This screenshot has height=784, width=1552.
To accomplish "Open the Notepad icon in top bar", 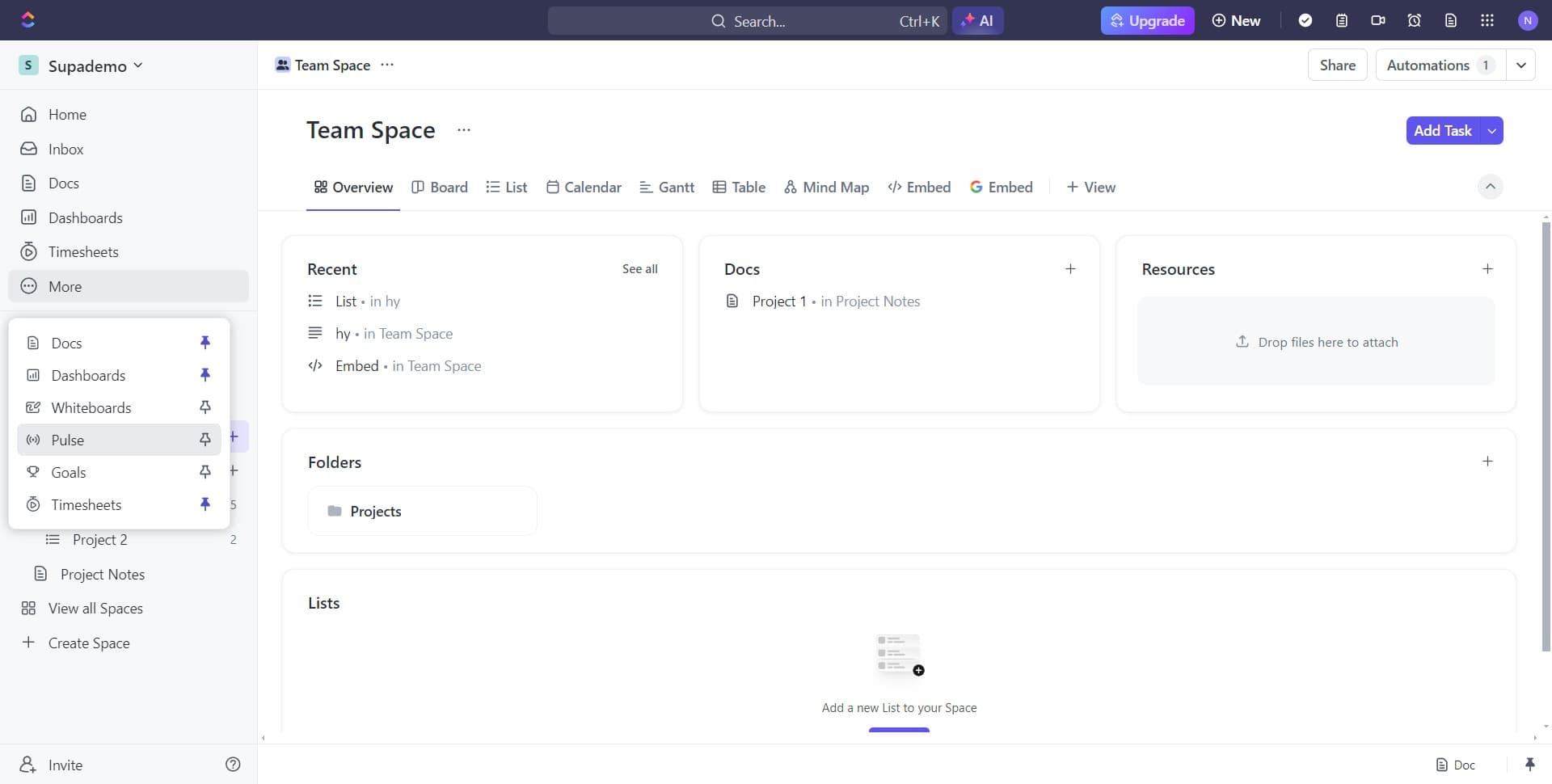I will [x=1342, y=20].
